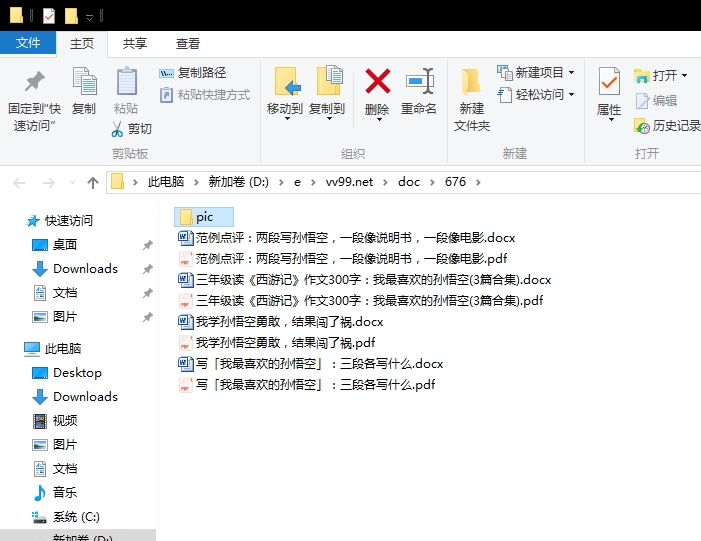Viewport: 701px width, 541px height.
Task: Open the File (文件) tab
Action: pos(28,43)
